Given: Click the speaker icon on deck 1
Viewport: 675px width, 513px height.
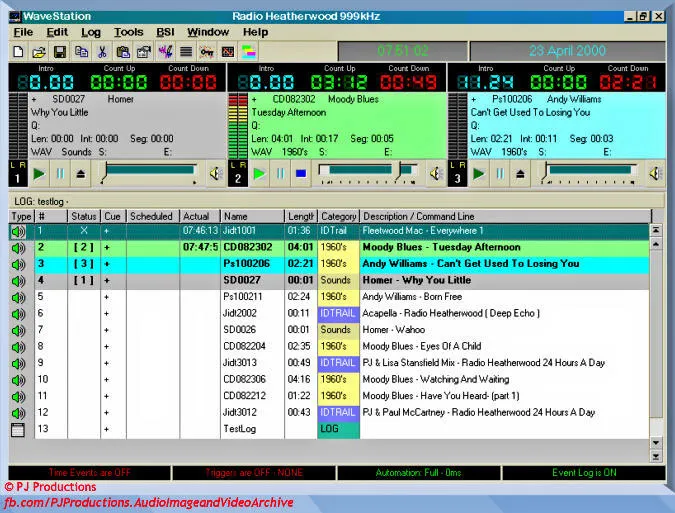Looking at the screenshot, I should click(217, 174).
